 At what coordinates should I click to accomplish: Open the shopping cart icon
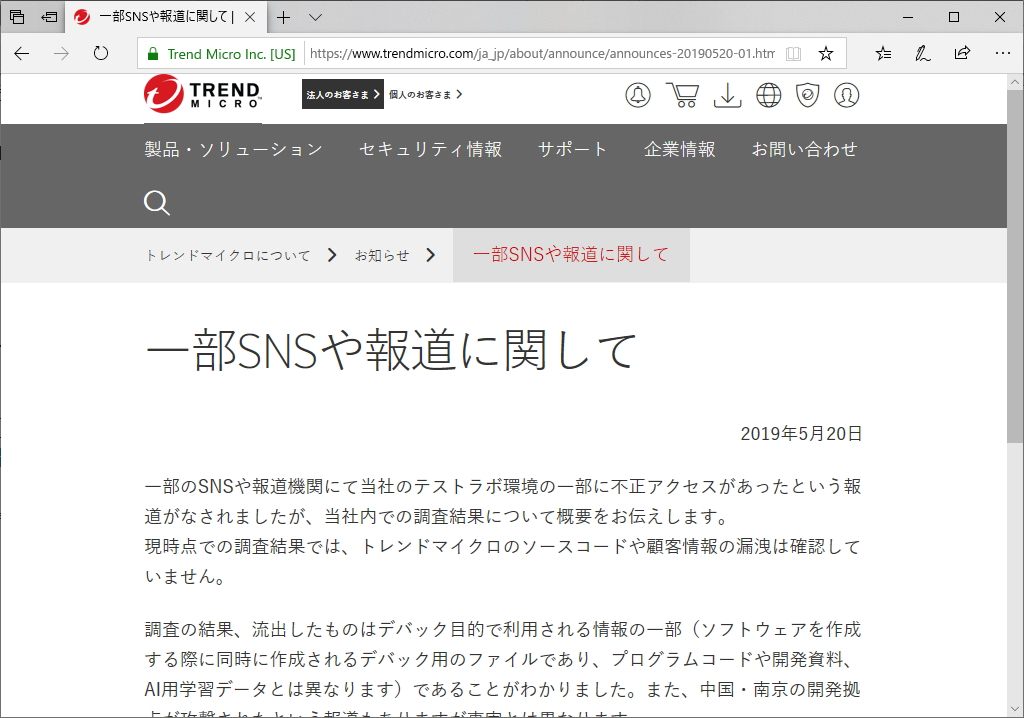(682, 95)
